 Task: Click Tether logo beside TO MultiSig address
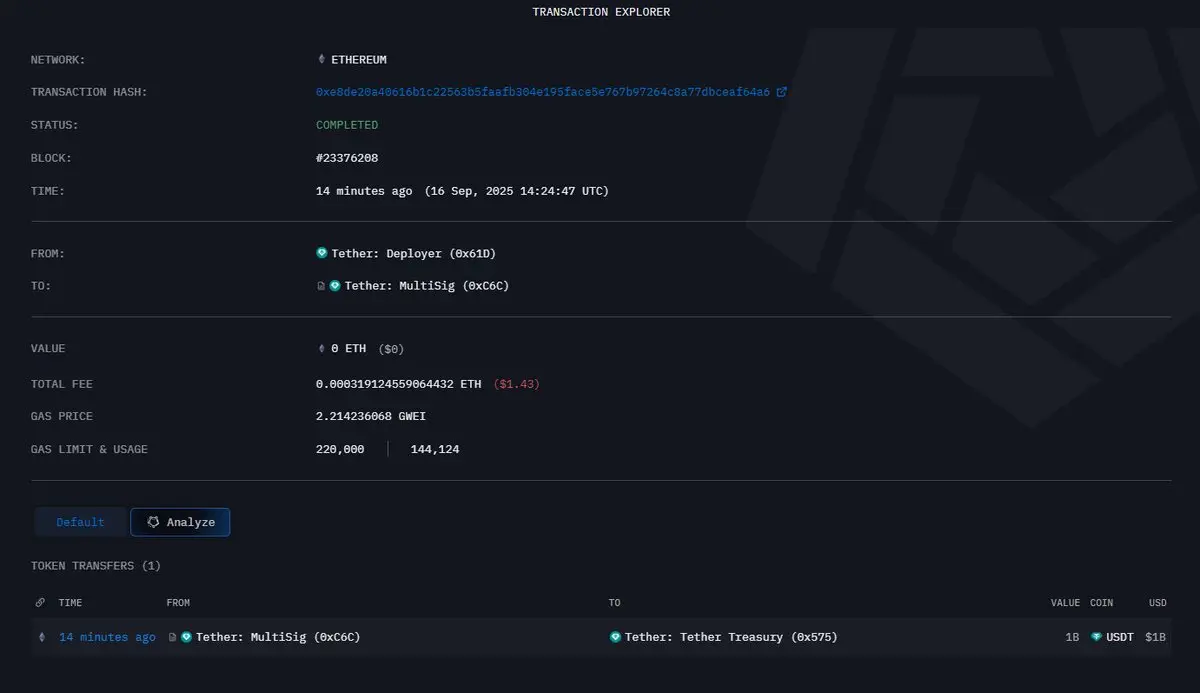335,286
